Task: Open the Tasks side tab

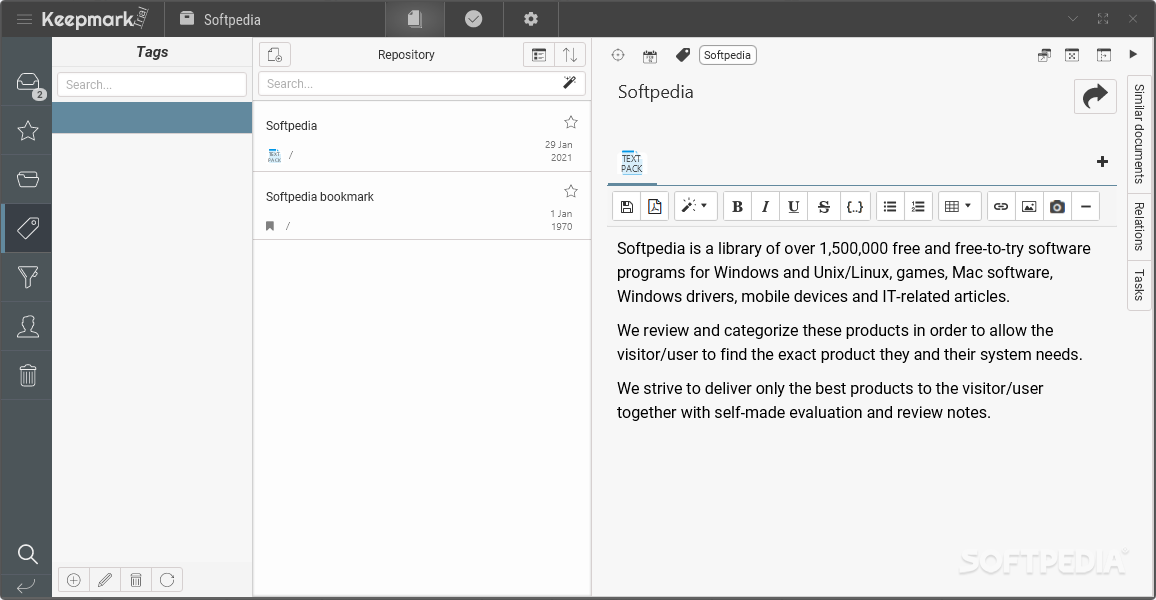Action: click(x=1139, y=285)
